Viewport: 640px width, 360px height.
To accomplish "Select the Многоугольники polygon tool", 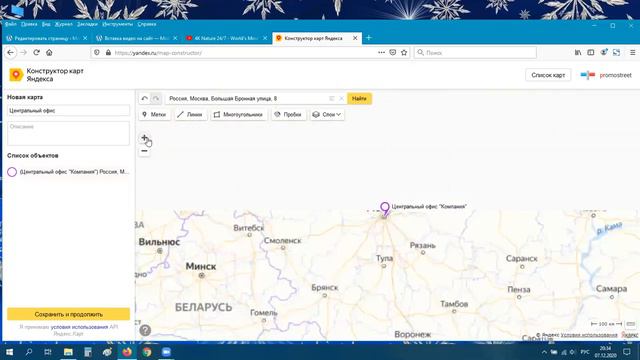I will click(x=239, y=115).
